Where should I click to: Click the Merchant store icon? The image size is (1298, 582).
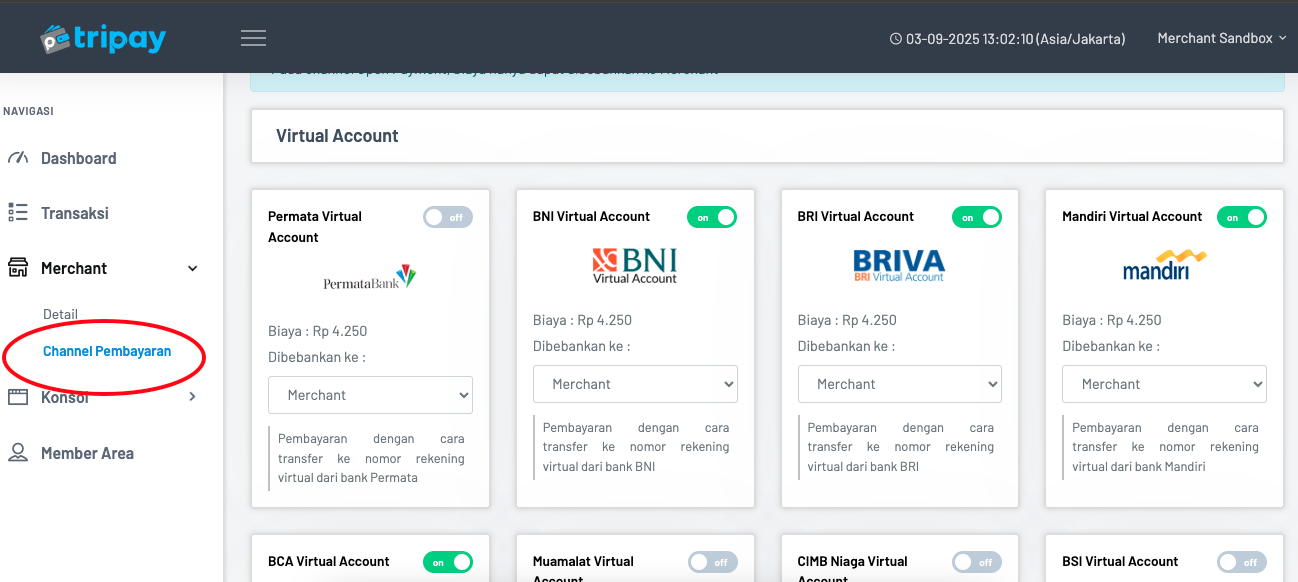(18, 268)
